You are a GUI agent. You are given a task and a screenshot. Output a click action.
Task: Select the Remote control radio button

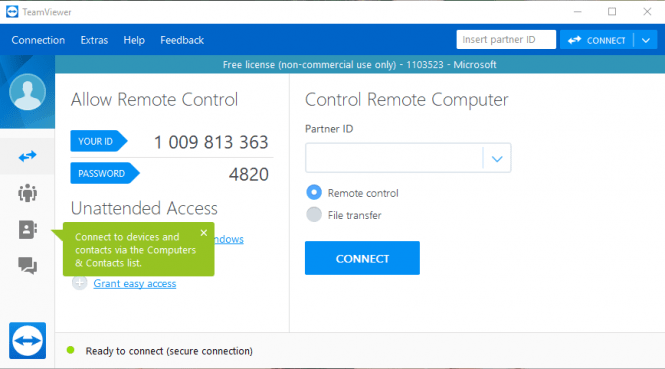pos(314,193)
